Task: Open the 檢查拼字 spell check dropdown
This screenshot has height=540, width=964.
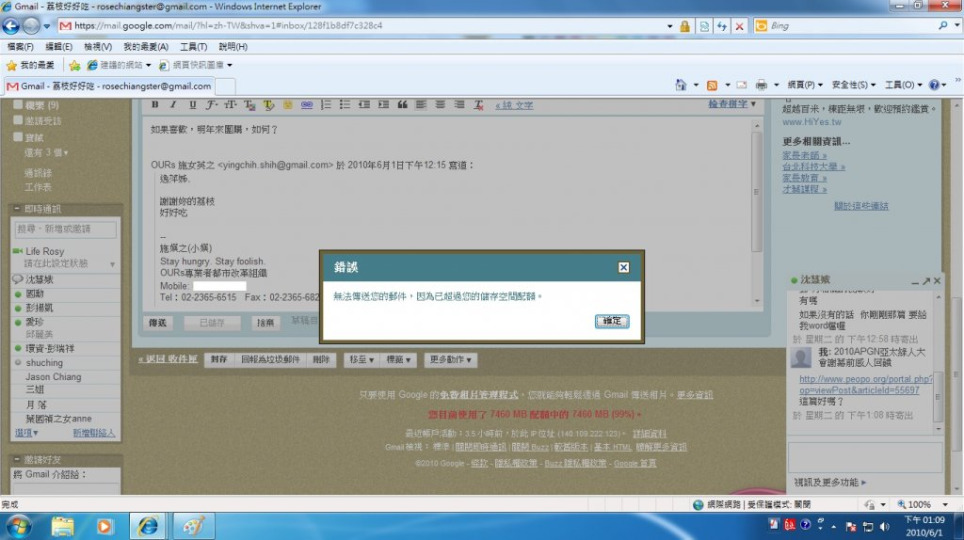Action: point(732,104)
